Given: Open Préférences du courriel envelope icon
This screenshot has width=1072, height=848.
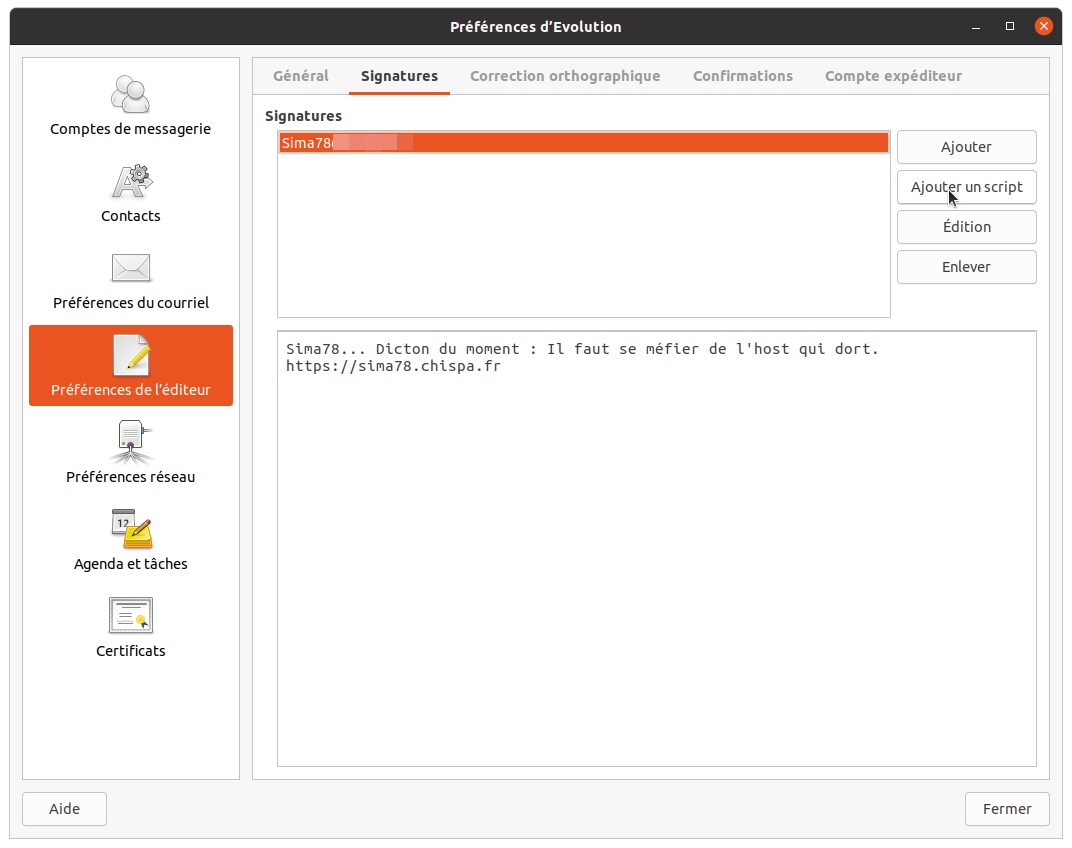Looking at the screenshot, I should 130,268.
